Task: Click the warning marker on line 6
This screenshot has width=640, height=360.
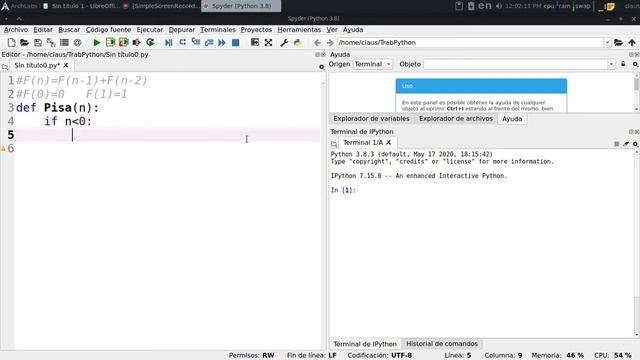Action: point(3,149)
